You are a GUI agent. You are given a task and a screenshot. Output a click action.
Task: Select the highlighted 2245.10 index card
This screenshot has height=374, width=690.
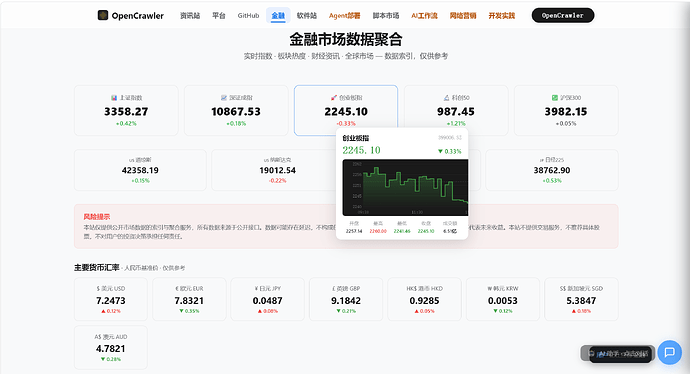tap(346, 110)
